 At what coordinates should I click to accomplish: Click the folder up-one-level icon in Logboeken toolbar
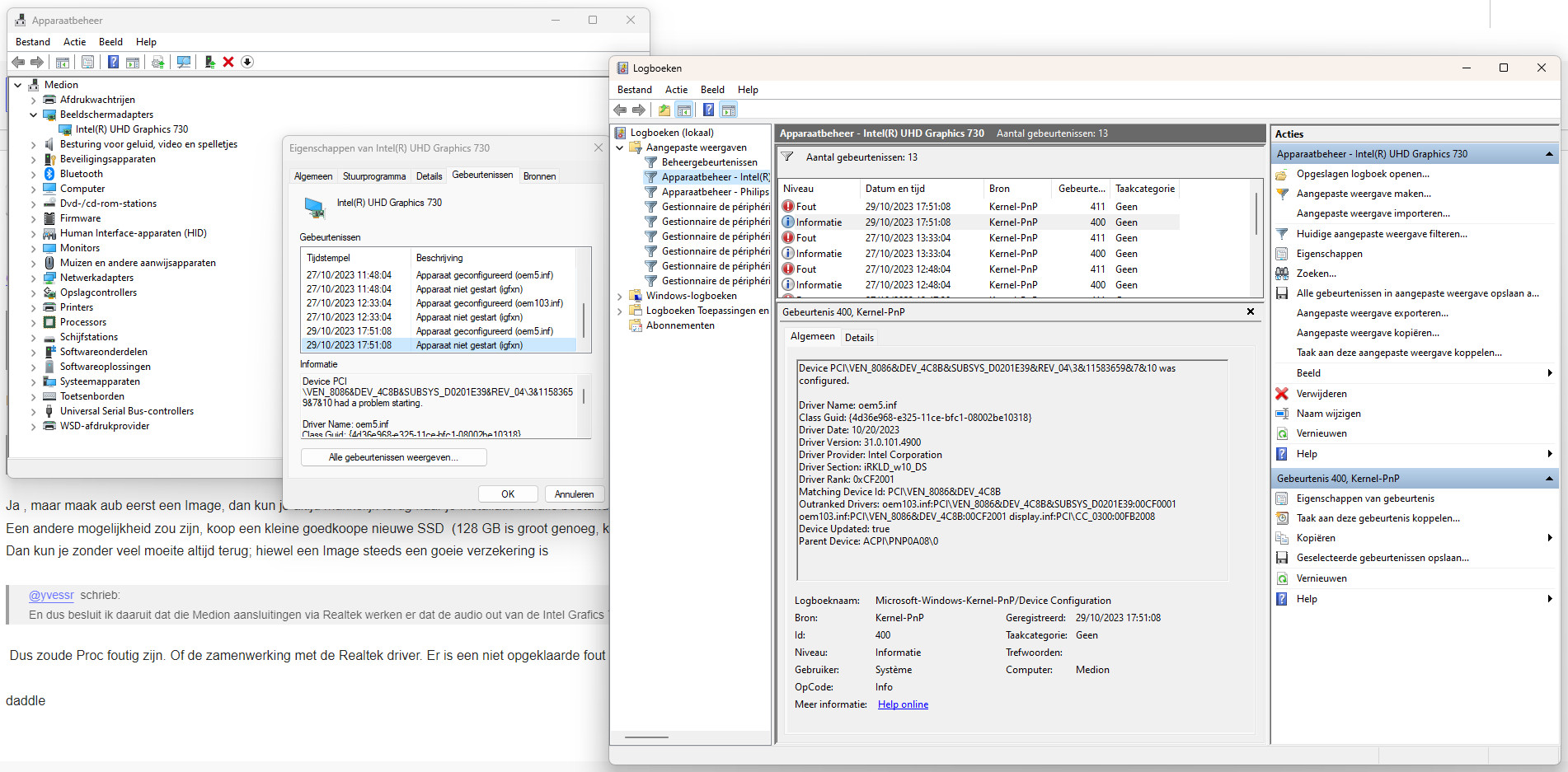point(664,110)
